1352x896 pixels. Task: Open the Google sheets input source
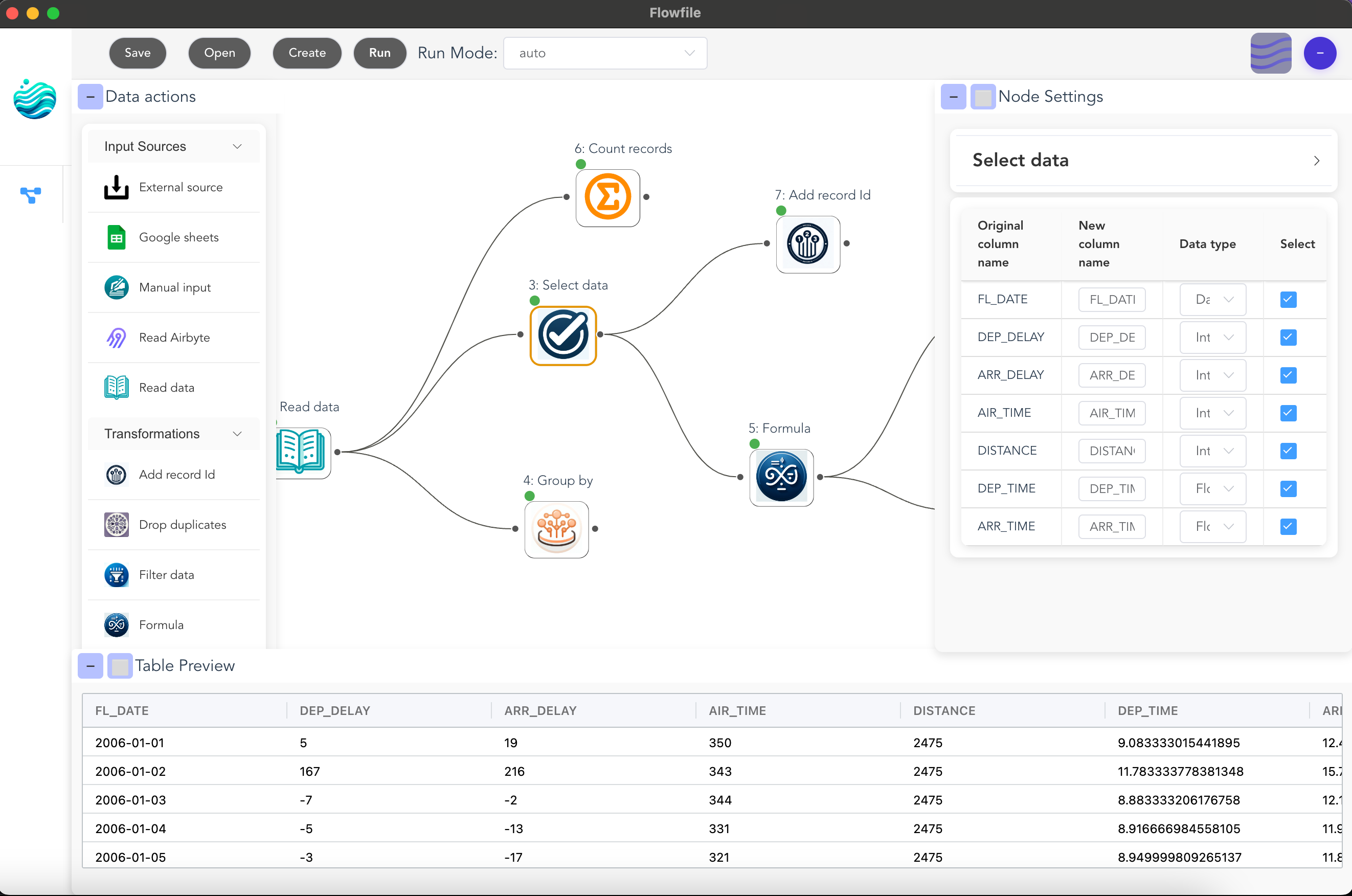tap(179, 237)
